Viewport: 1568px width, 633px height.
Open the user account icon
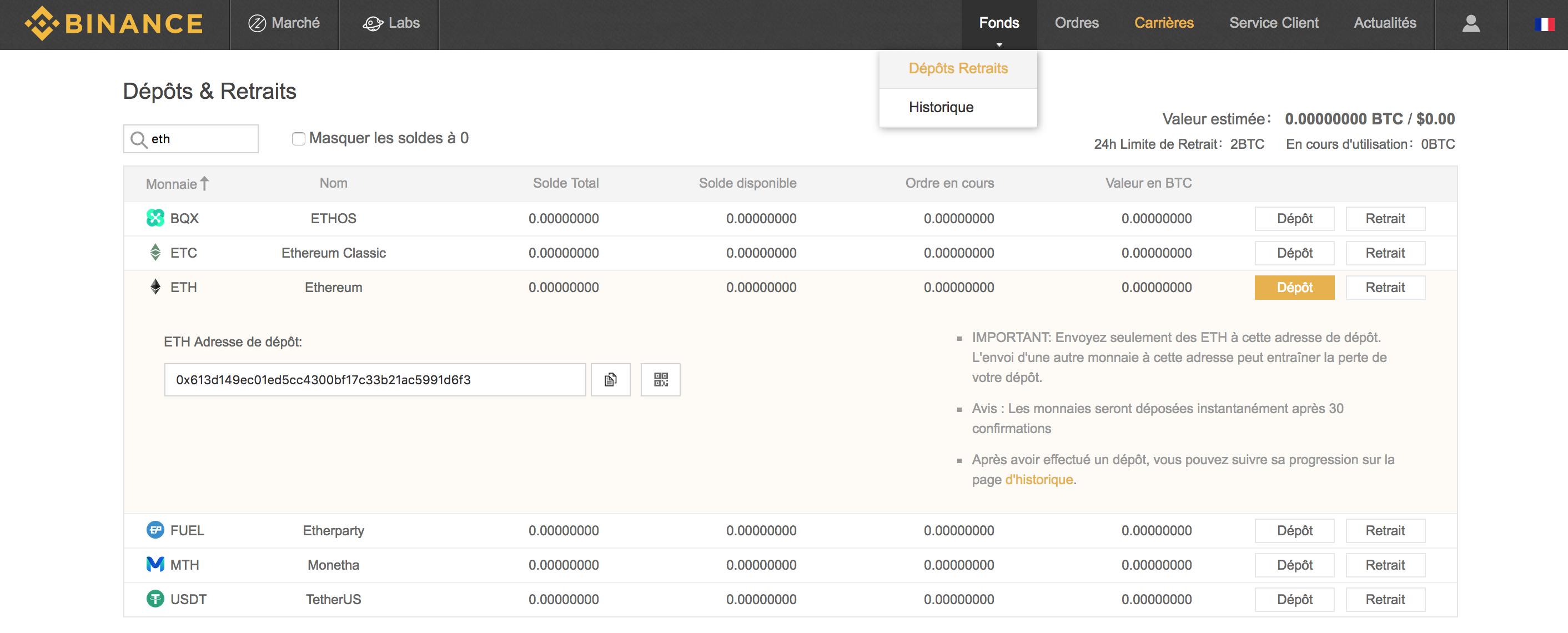point(1471,24)
